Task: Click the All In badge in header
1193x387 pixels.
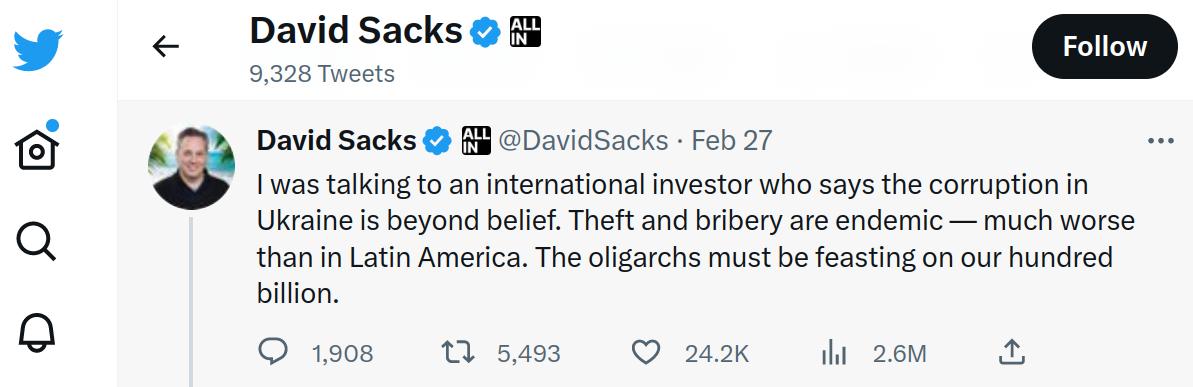Action: coord(524,32)
